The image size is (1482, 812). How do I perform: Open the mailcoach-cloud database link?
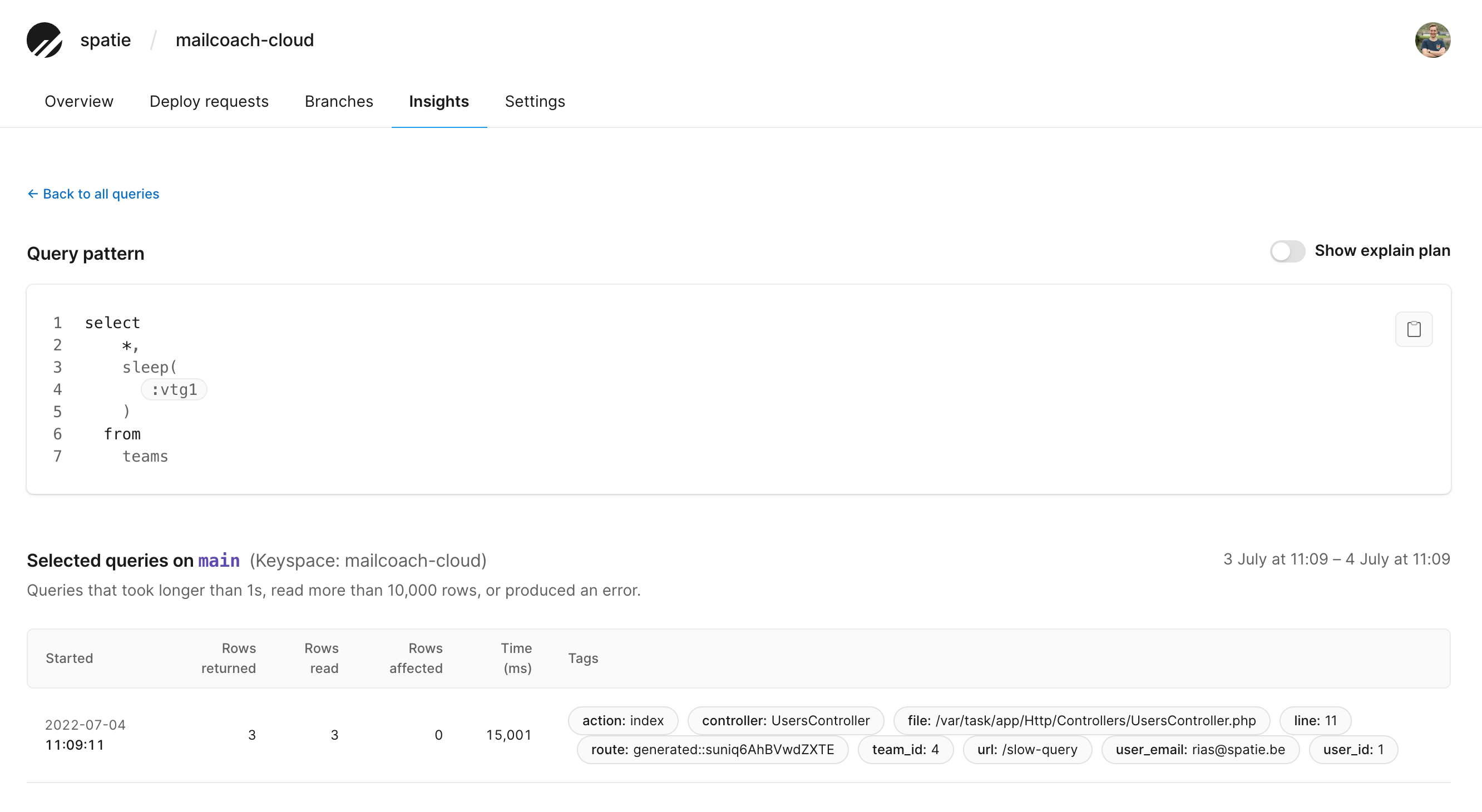(245, 39)
